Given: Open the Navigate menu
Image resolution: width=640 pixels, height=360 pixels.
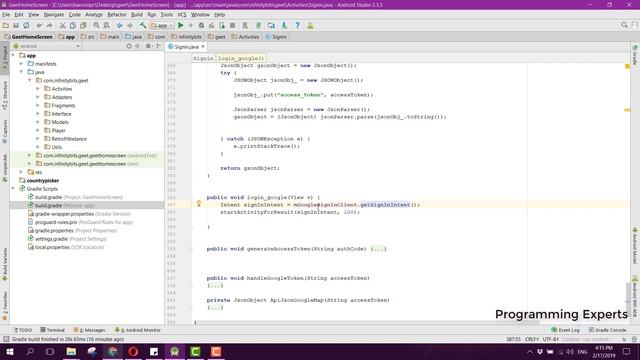Looking at the screenshot, I should (54, 15).
